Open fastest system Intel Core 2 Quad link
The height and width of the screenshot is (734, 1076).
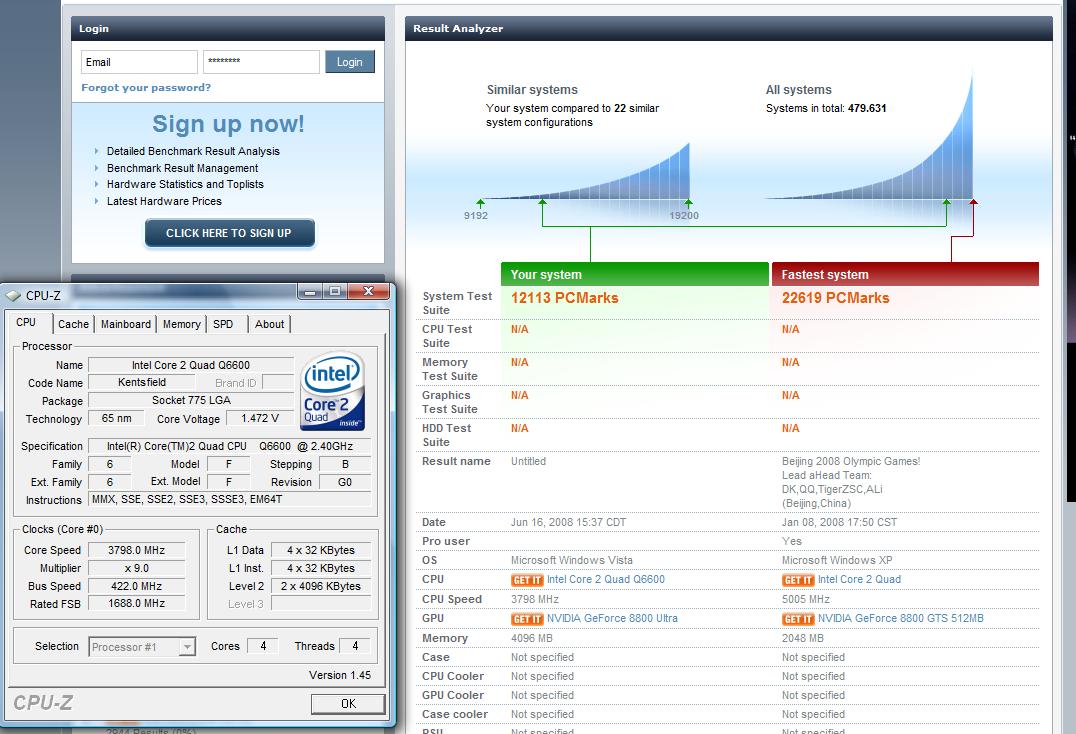point(859,580)
